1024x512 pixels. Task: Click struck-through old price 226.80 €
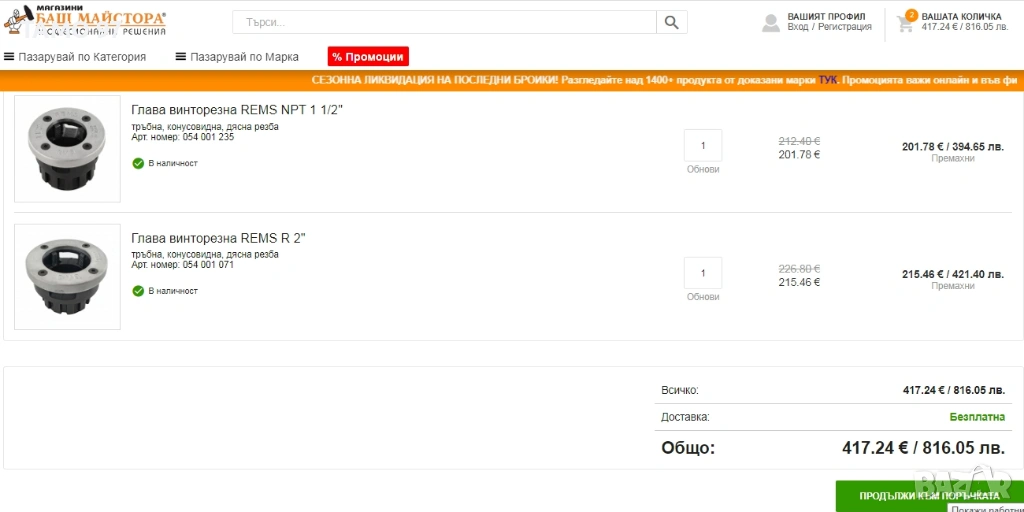coord(799,268)
